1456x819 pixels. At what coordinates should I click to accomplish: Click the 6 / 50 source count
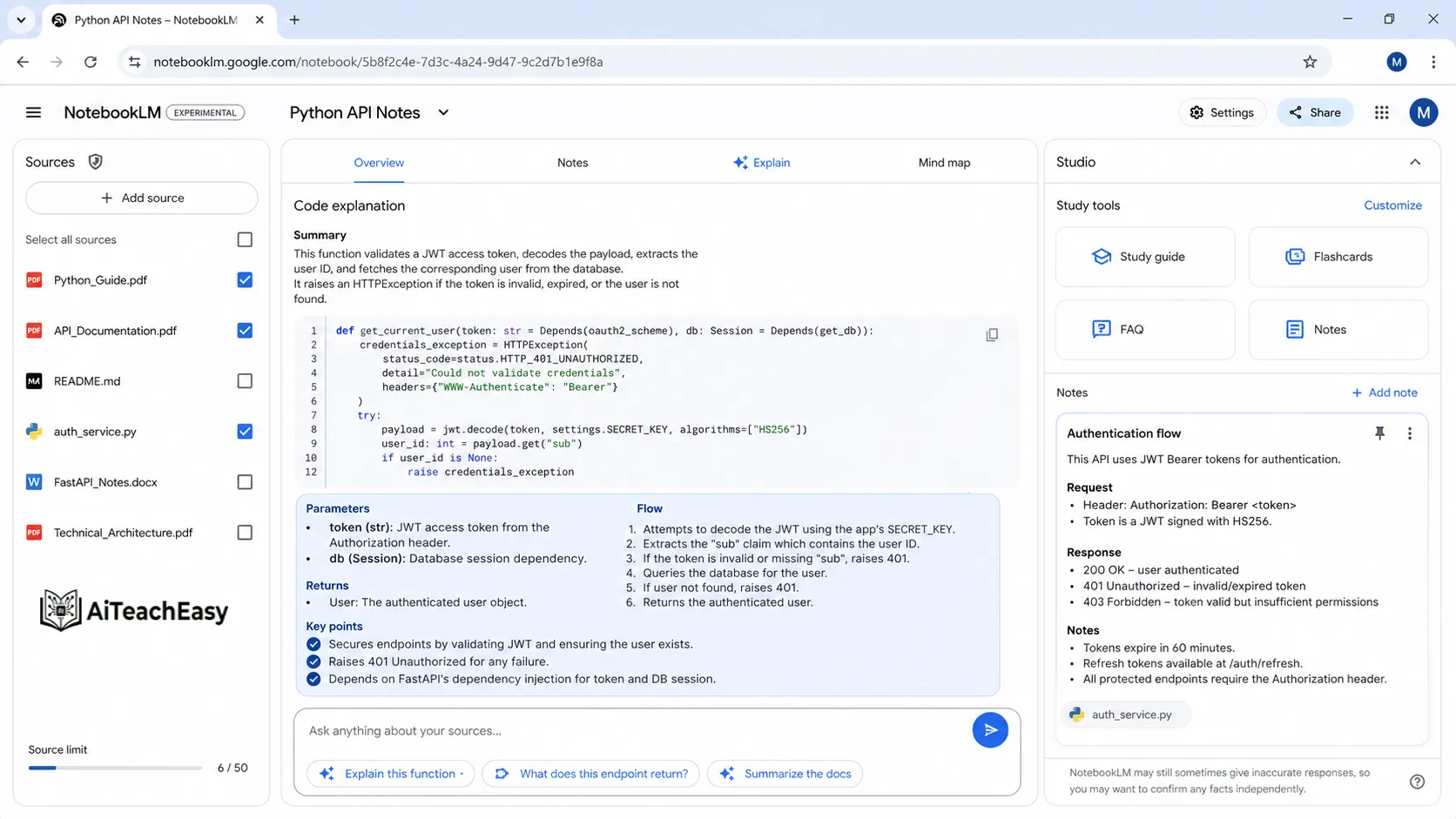tap(233, 768)
